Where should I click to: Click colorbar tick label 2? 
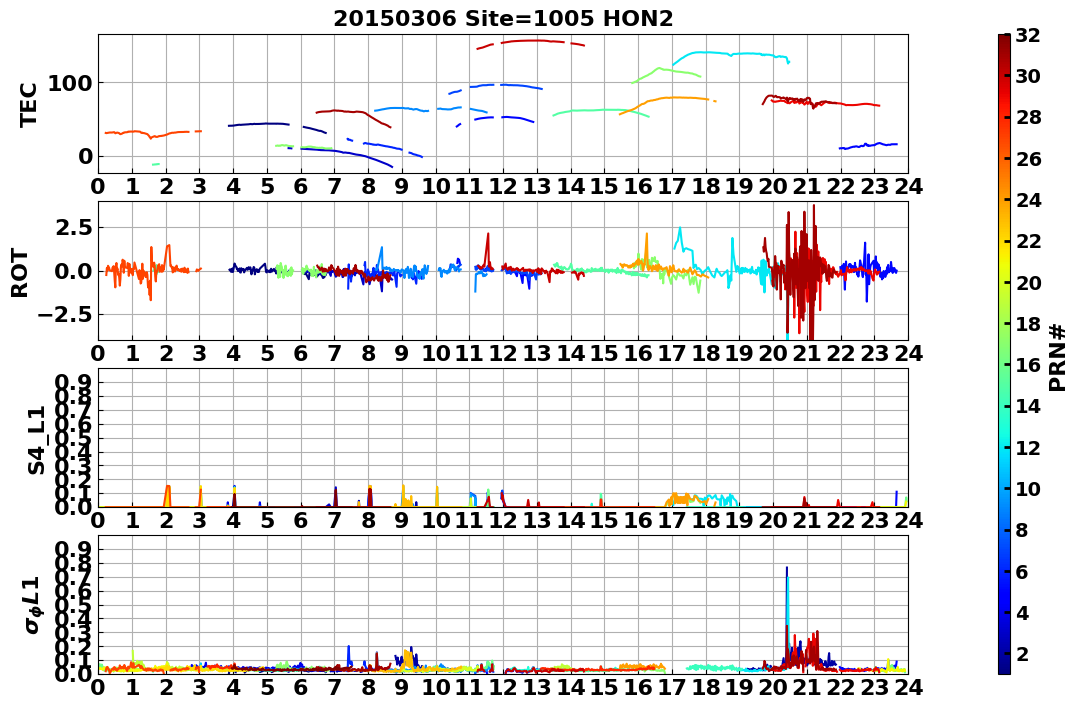click(1022, 653)
